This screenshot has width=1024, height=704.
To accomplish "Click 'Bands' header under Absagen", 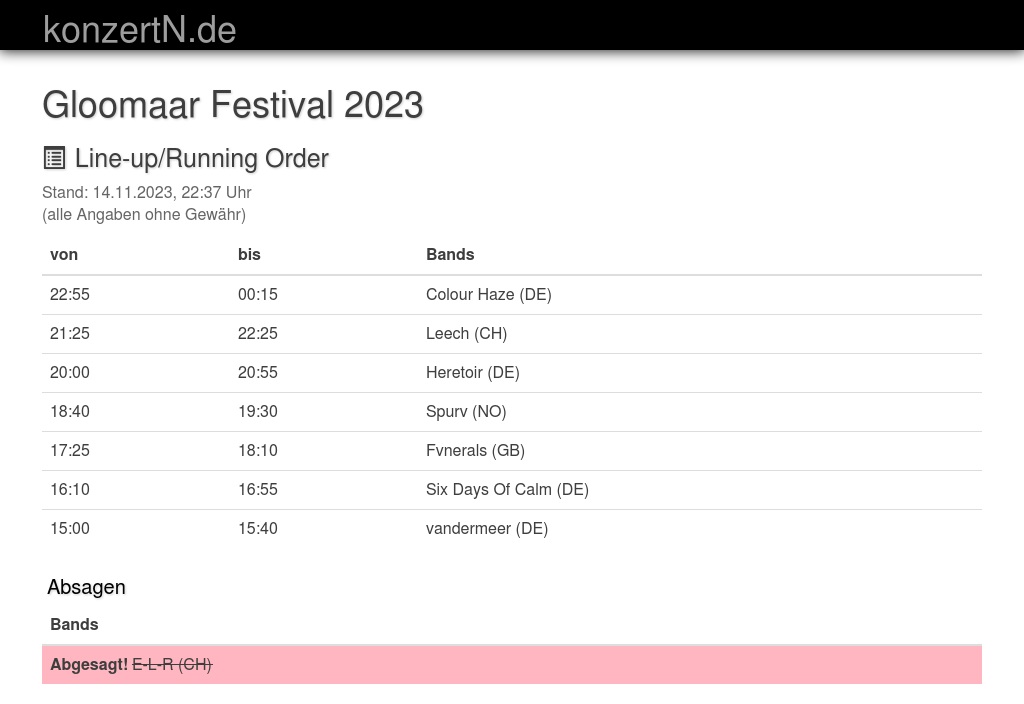I will pyautogui.click(x=74, y=624).
